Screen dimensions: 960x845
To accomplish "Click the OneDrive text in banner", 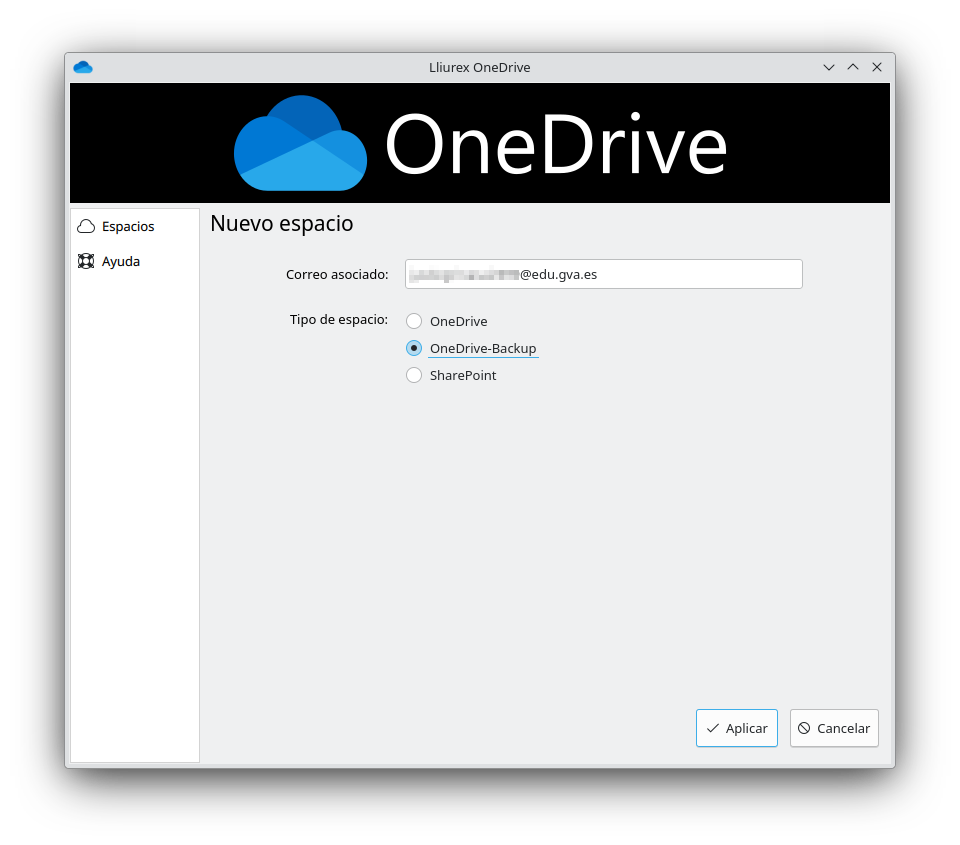I will (x=555, y=146).
